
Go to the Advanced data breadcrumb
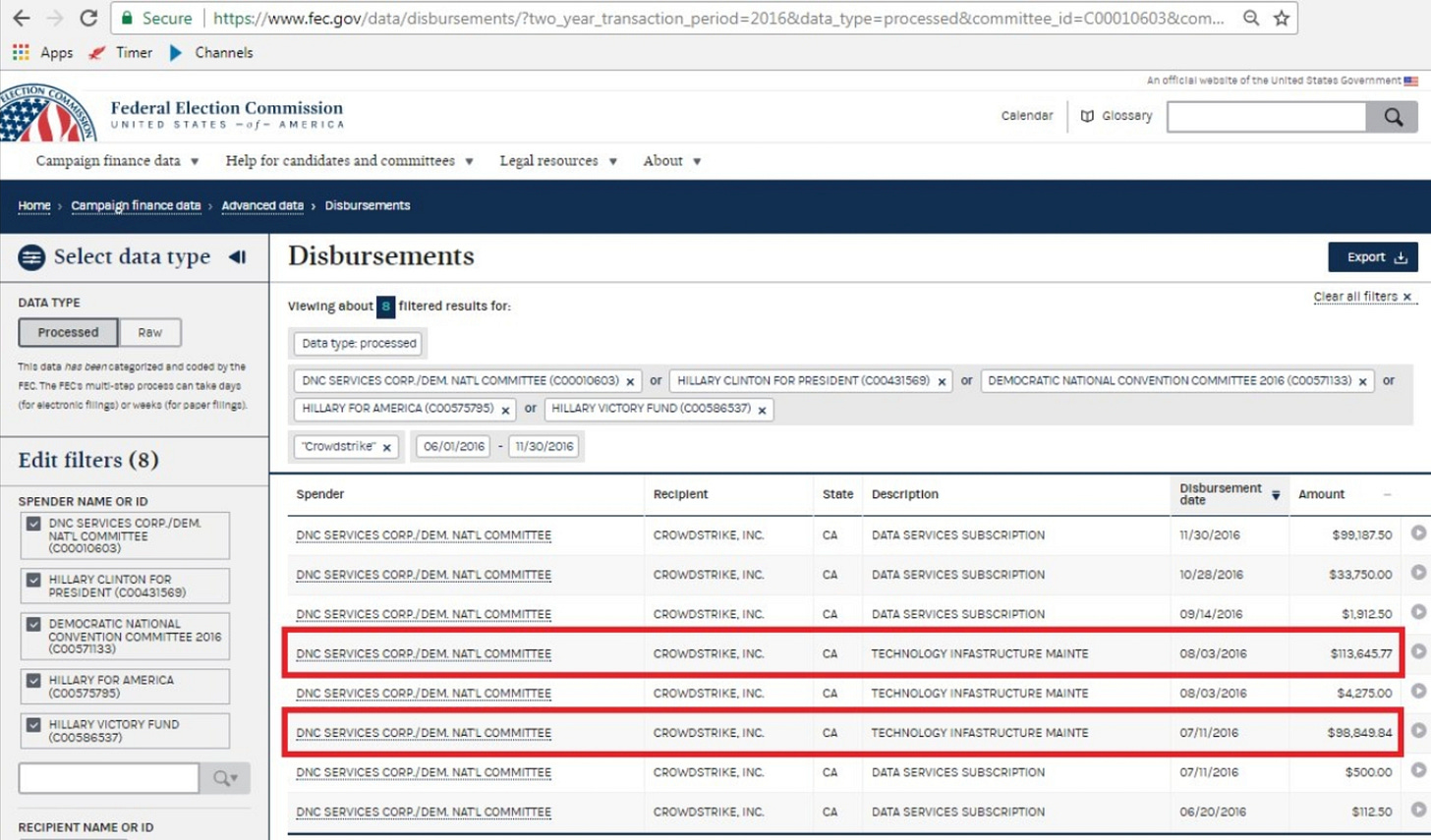coord(262,205)
